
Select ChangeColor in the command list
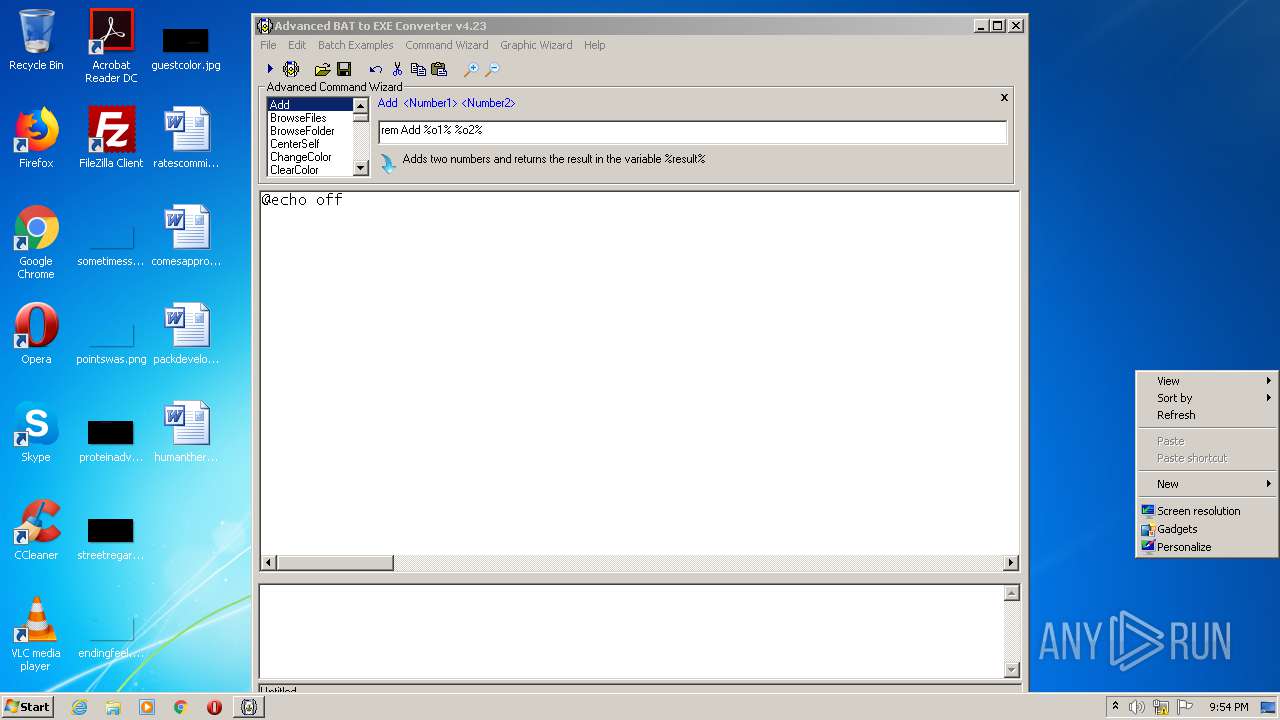tap(310, 157)
